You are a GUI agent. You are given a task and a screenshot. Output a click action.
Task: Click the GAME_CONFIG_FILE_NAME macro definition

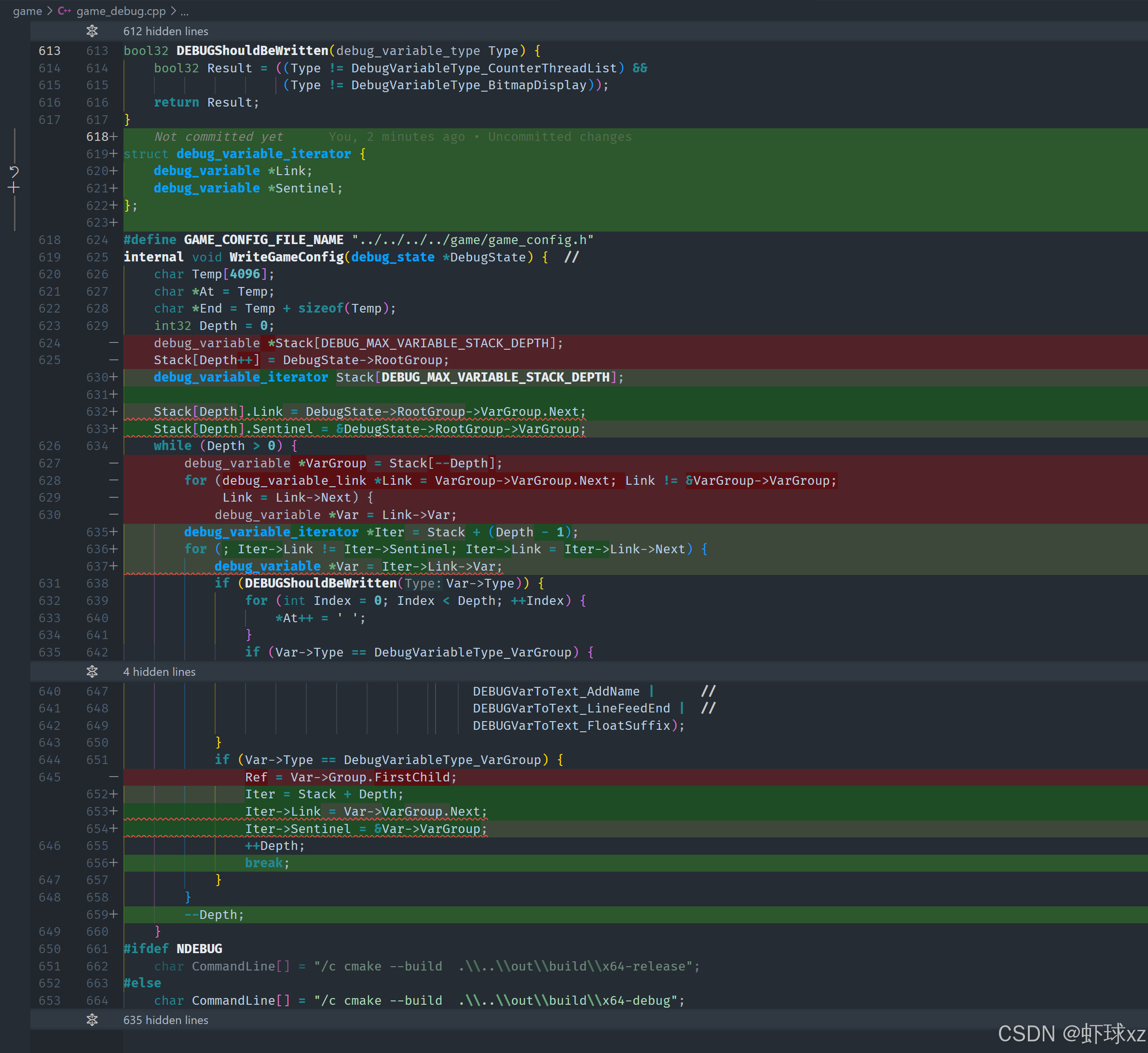263,240
